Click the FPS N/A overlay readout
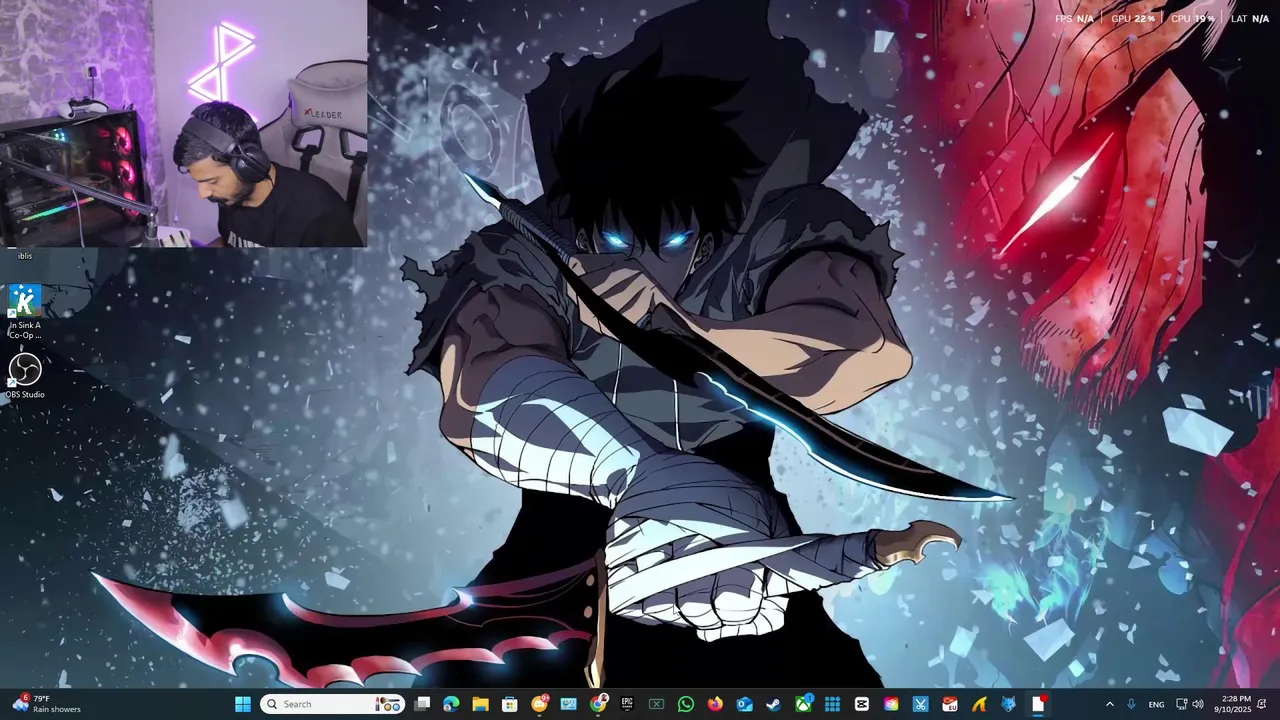 [1074, 18]
